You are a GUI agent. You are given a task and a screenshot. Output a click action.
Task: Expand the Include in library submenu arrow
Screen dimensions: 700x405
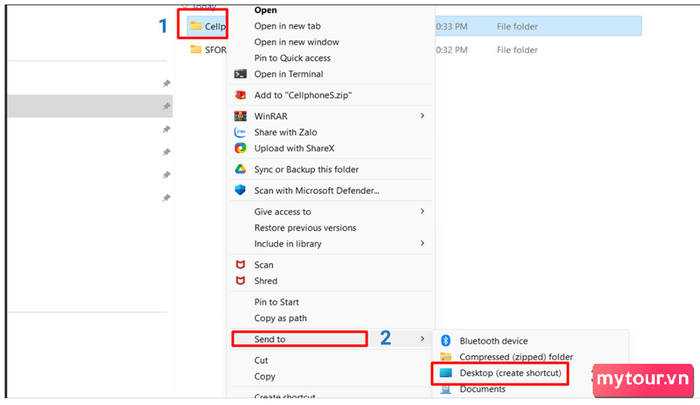pos(422,243)
